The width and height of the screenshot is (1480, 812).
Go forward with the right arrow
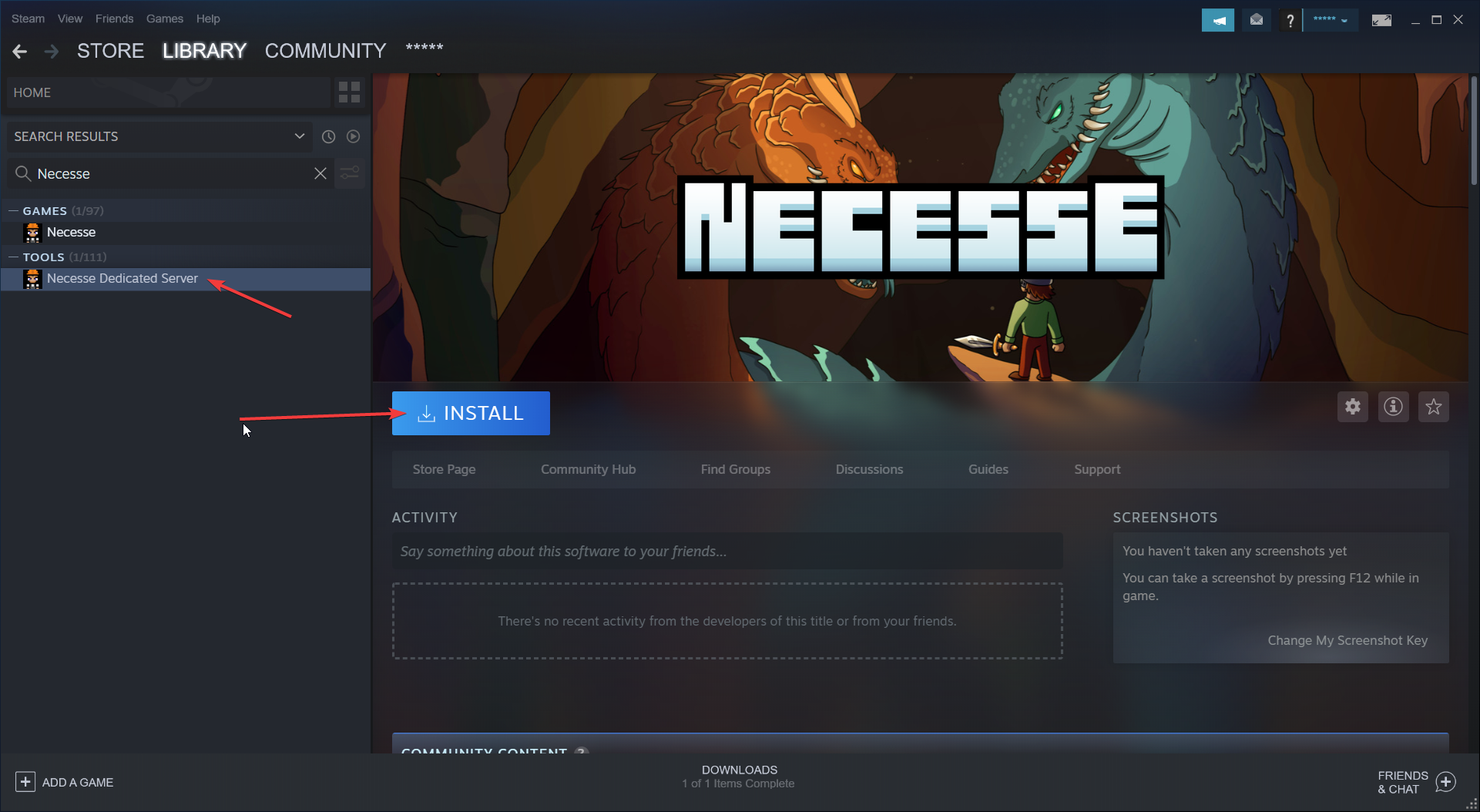click(52, 51)
